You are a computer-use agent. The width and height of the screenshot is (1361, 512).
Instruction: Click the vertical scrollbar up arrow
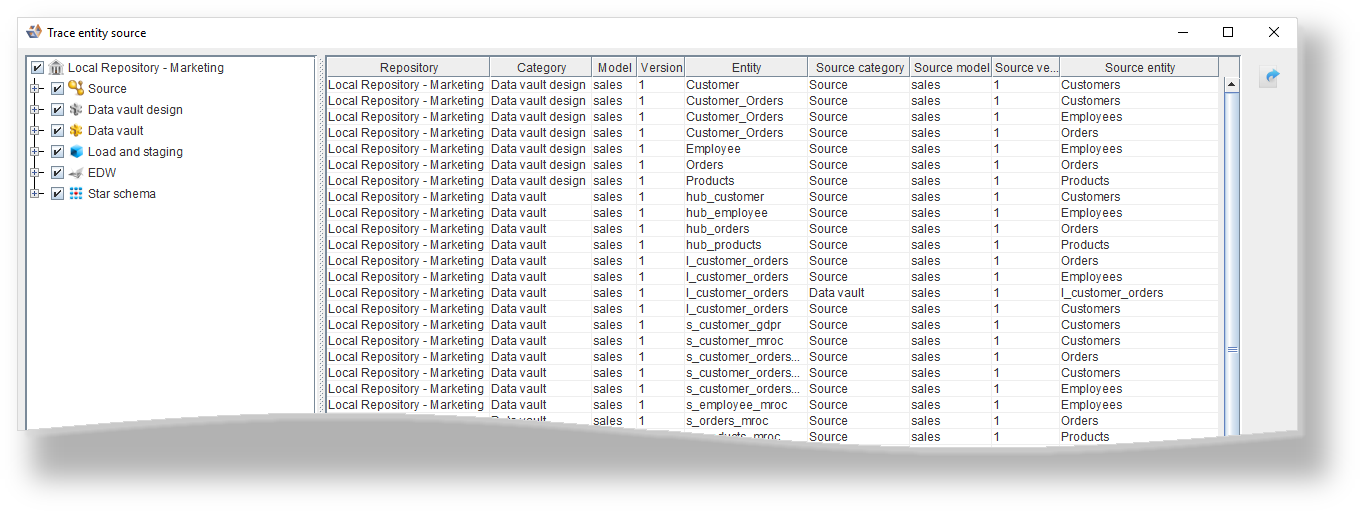point(1231,85)
